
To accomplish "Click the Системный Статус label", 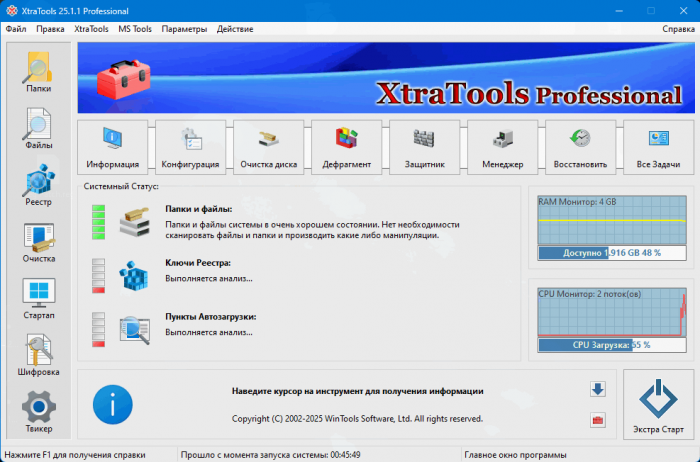I will (121, 186).
